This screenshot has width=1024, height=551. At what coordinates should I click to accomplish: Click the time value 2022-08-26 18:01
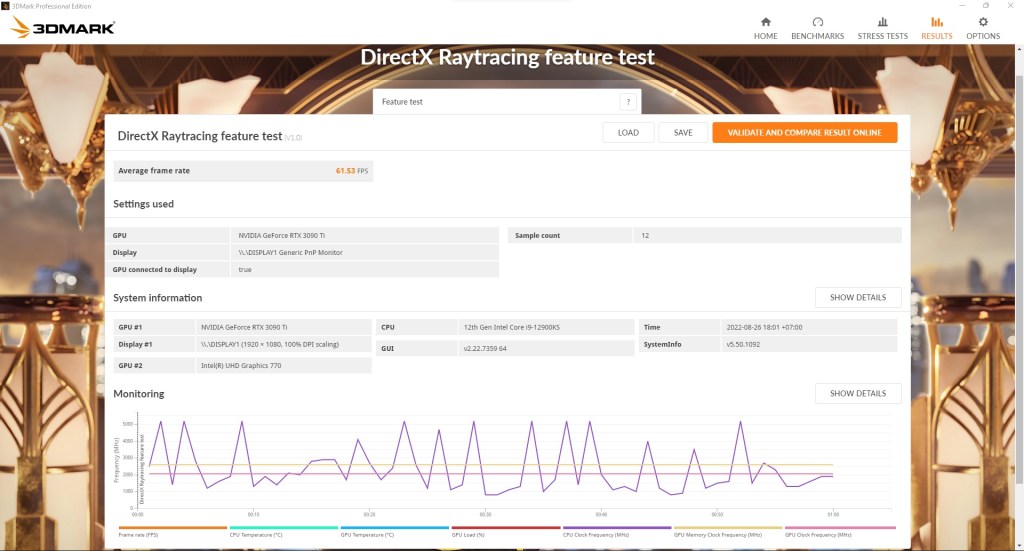pyautogui.click(x=809, y=327)
